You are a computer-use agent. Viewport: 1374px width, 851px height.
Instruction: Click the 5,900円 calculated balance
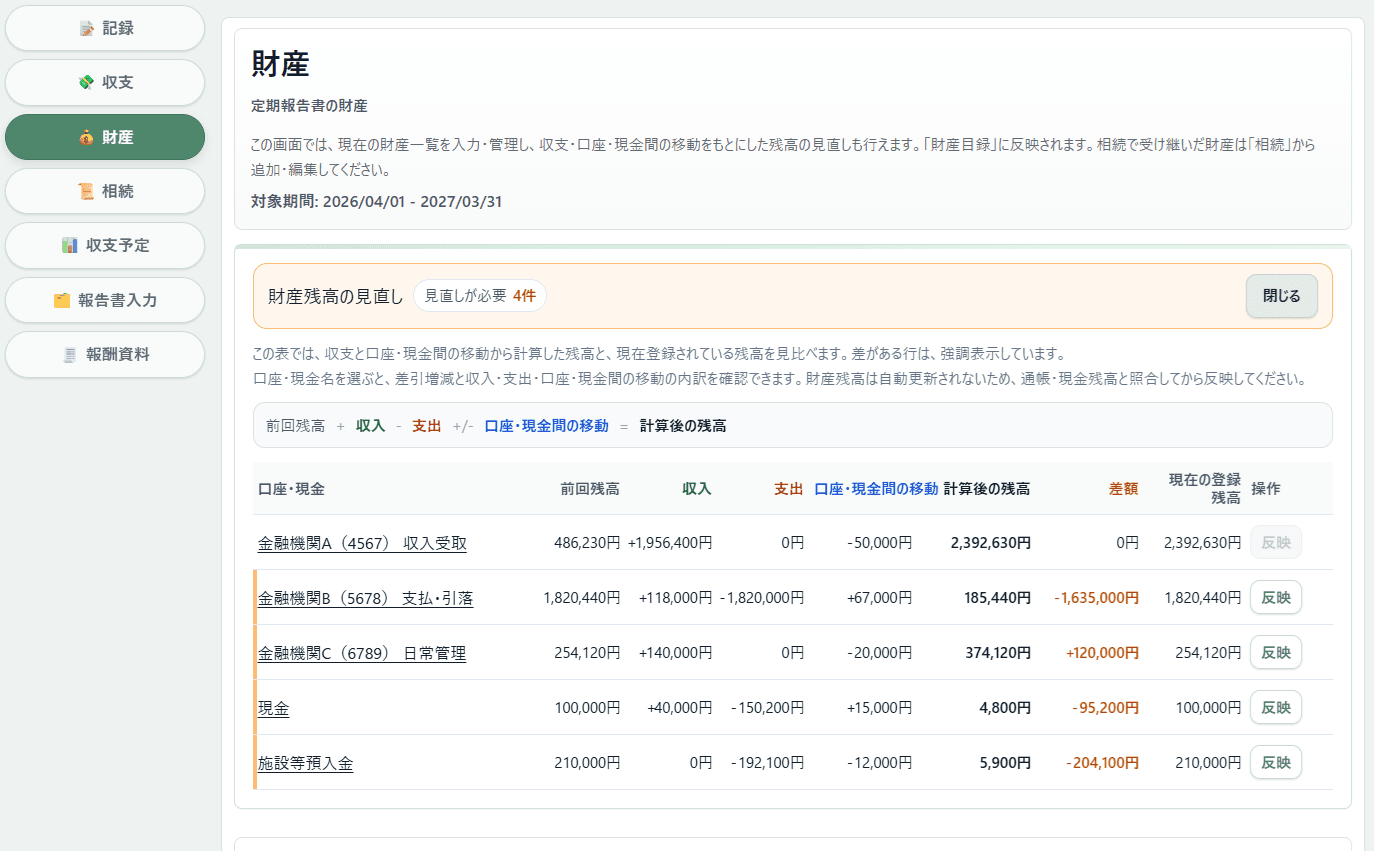pyautogui.click(x=1005, y=763)
